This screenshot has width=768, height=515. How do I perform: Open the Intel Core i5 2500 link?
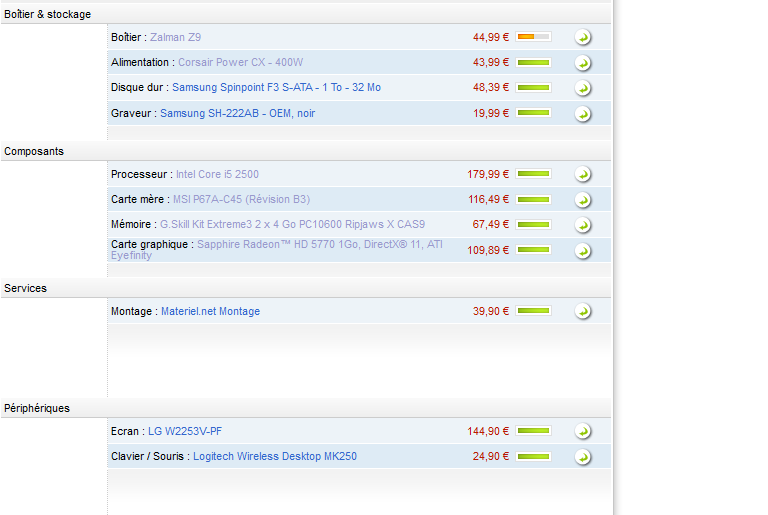click(x=217, y=174)
